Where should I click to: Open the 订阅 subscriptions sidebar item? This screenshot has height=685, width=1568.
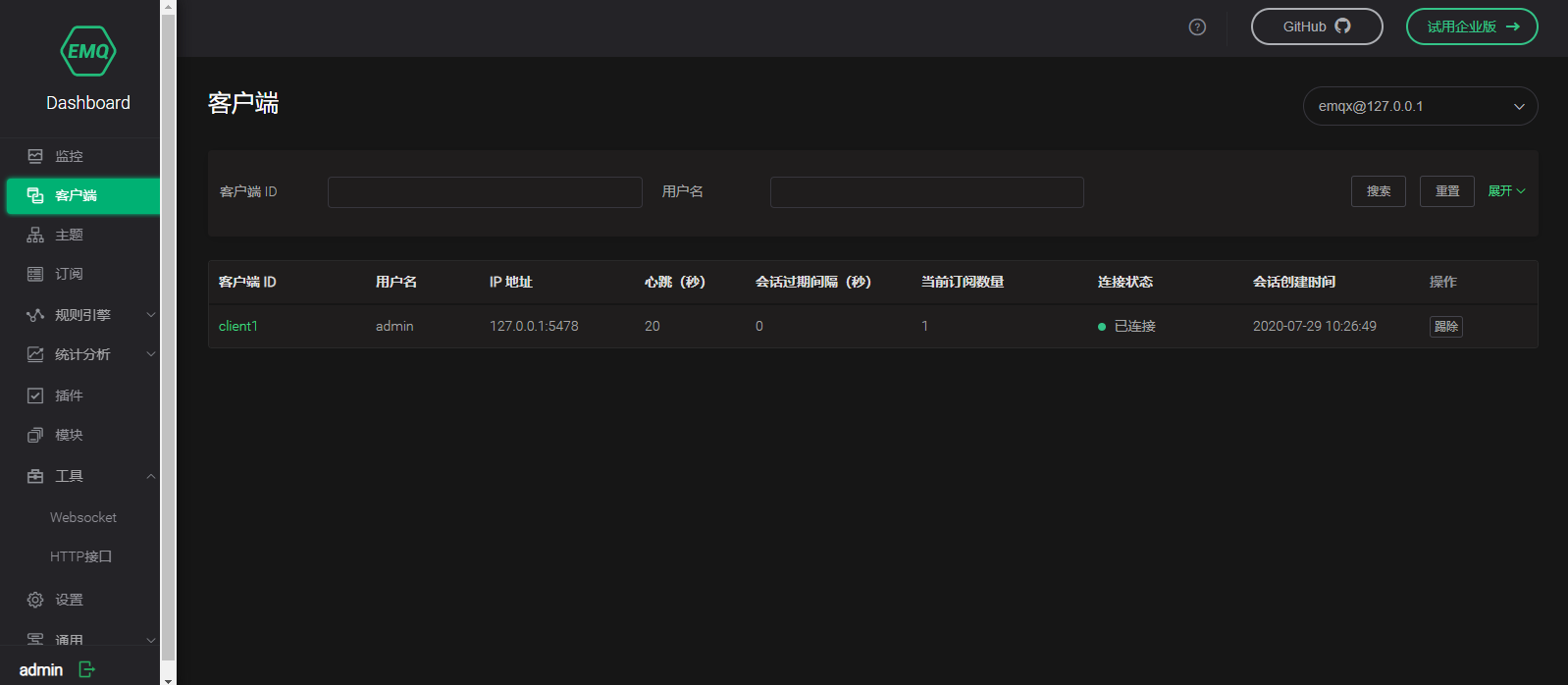click(x=69, y=274)
